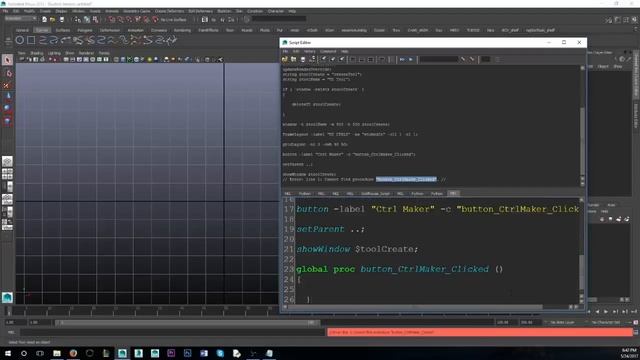Open Script Editor button beside command line
The width and height of the screenshot is (640, 360).
coord(636,333)
